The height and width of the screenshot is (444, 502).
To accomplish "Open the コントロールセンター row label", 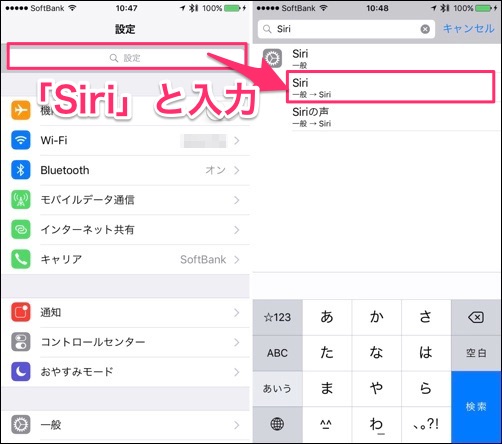I will tap(93, 342).
